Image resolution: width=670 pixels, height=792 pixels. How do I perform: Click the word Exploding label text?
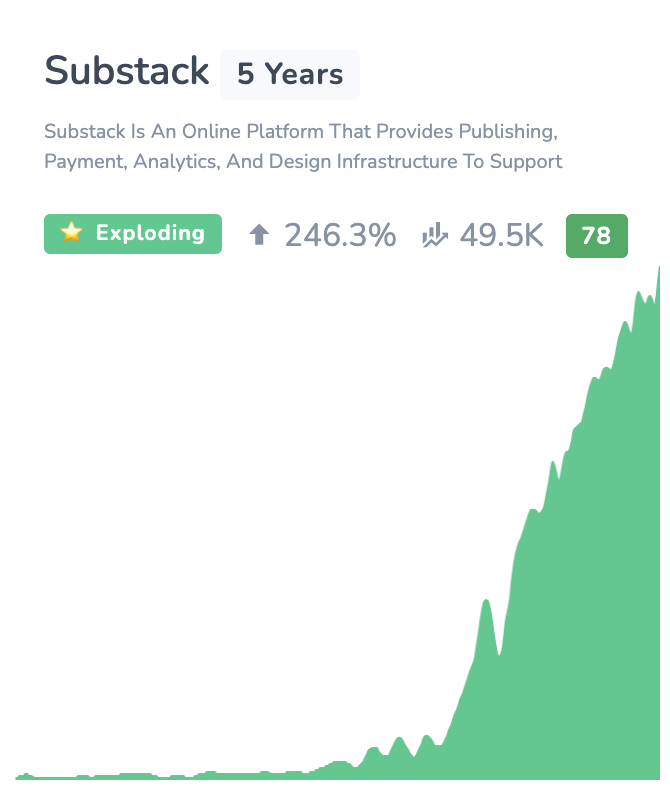pyautogui.click(x=150, y=233)
